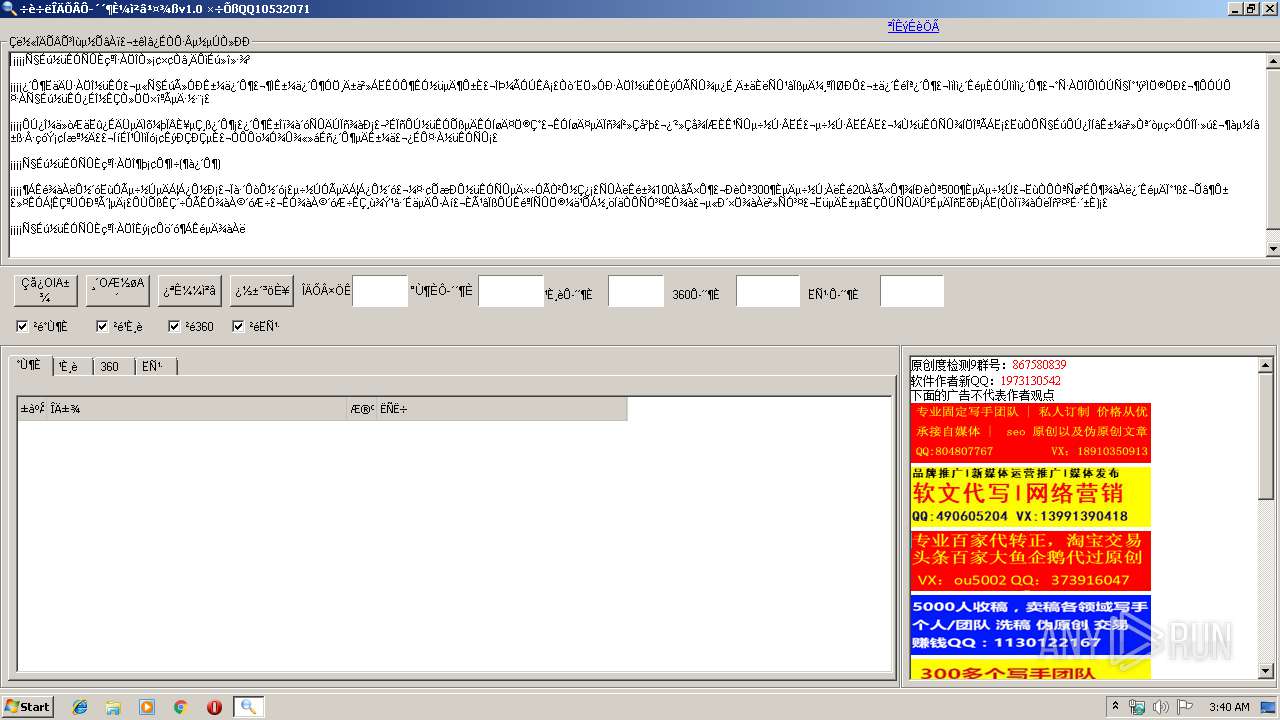Click the button with the ½øÐÐ label
Image resolution: width=1280 pixels, height=720 pixels.
point(118,290)
